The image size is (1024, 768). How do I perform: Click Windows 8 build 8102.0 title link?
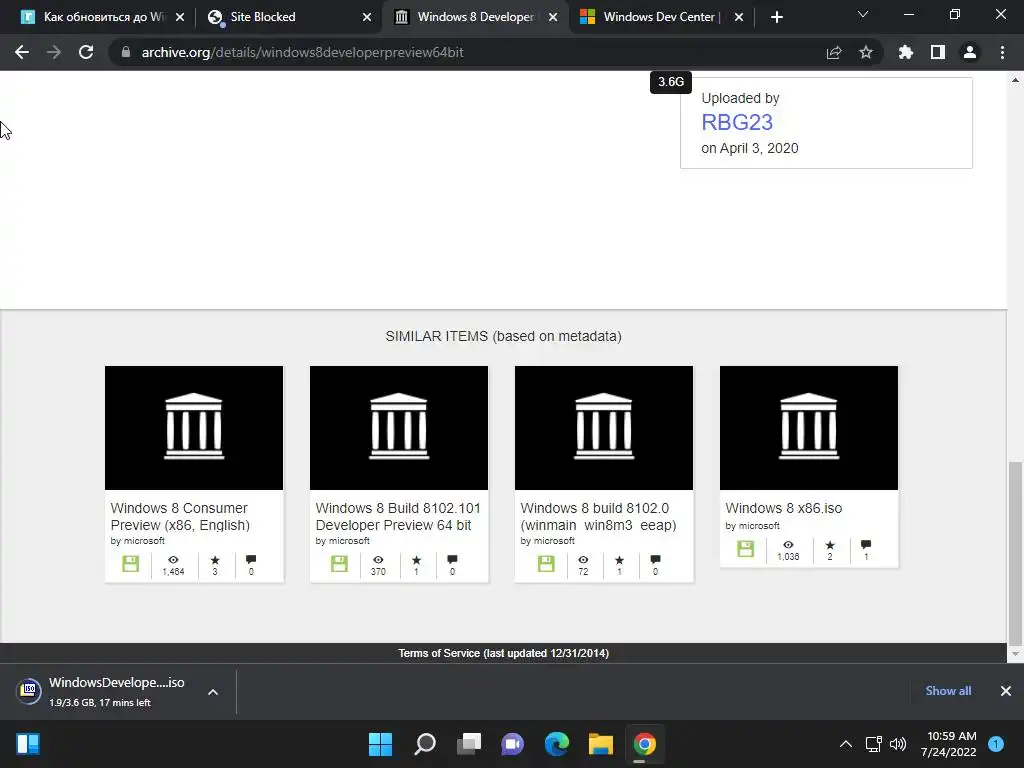tap(598, 517)
